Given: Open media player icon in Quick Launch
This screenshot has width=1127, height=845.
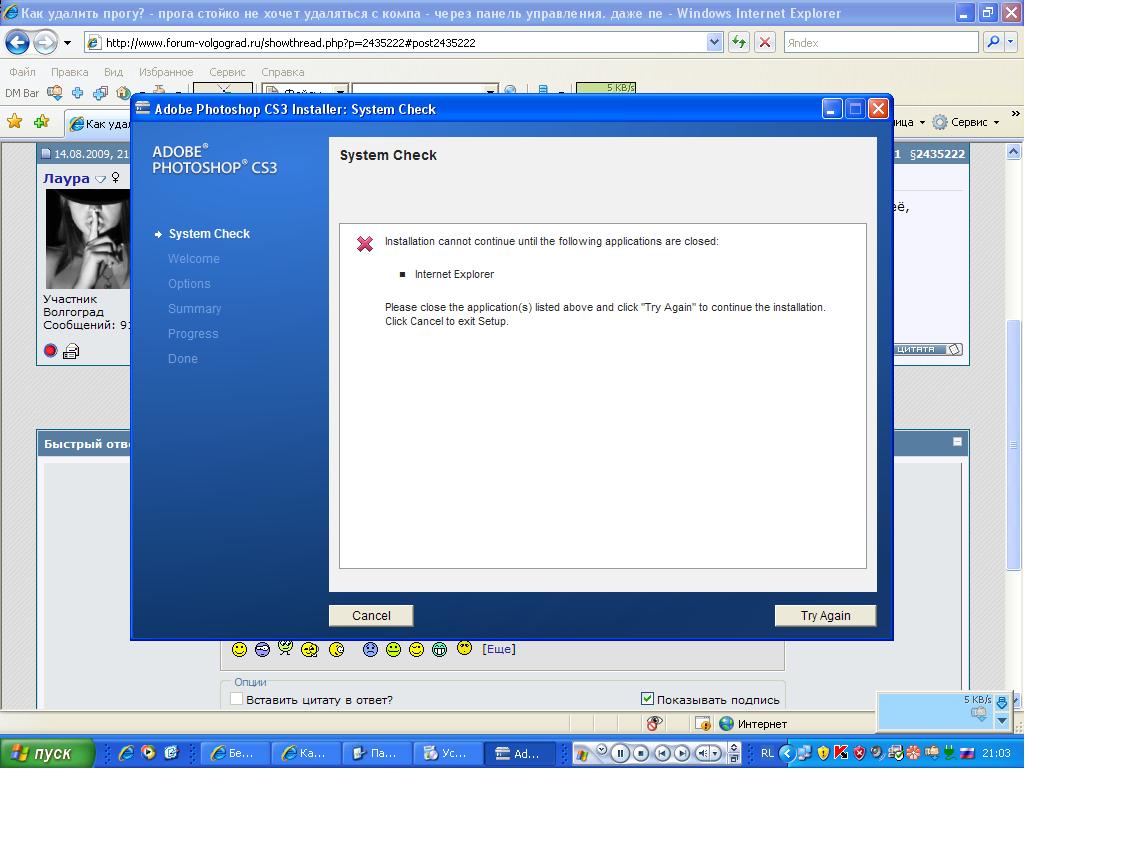Looking at the screenshot, I should tap(148, 753).
